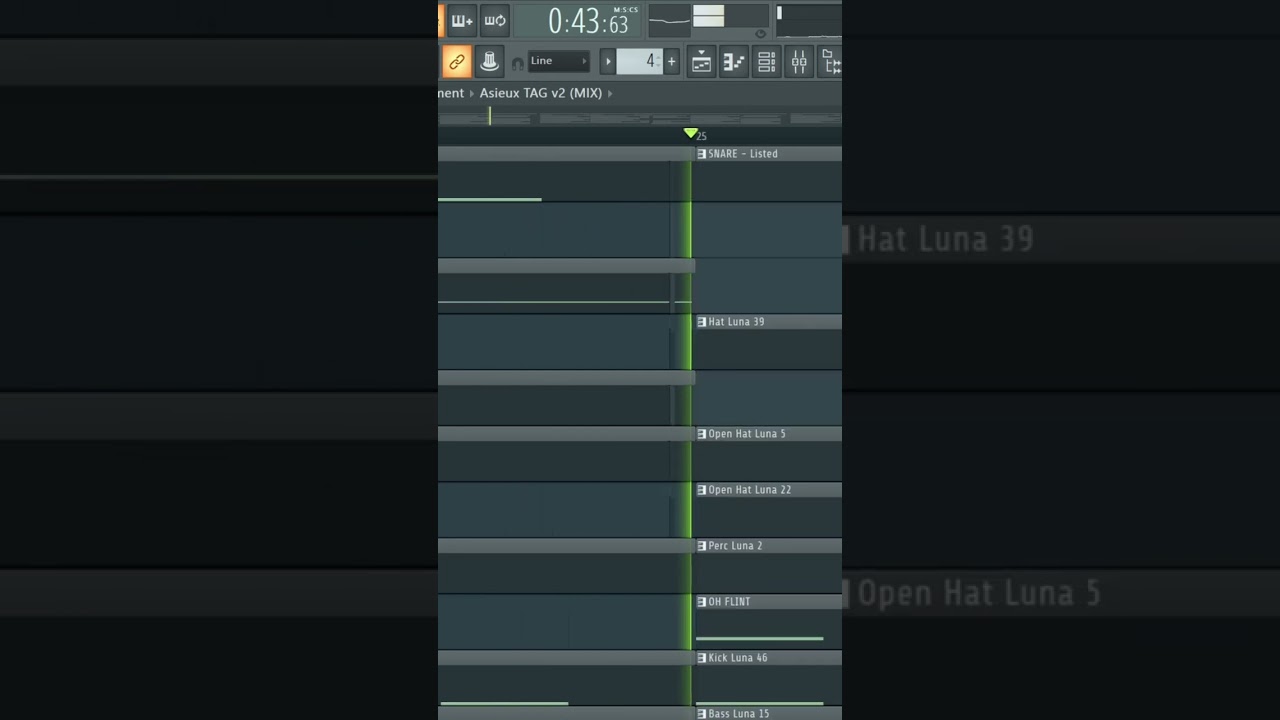Open the Mixer icon
1280x720 pixels.
tap(799, 62)
